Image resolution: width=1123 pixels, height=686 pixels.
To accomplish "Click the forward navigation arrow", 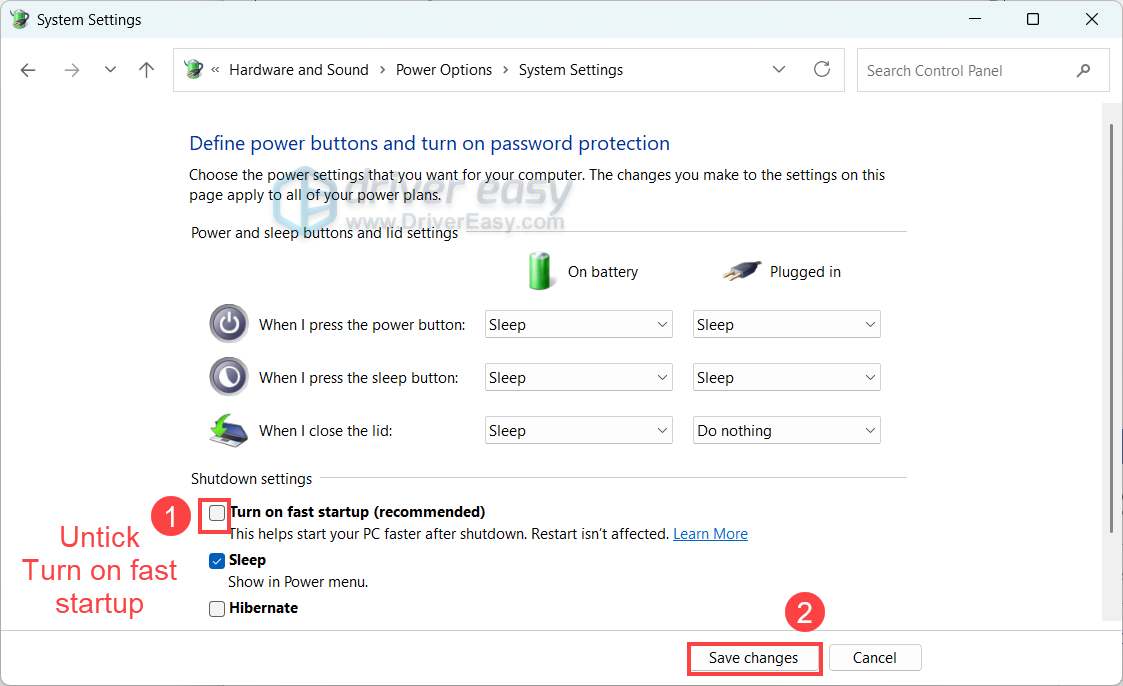I will pos(72,70).
